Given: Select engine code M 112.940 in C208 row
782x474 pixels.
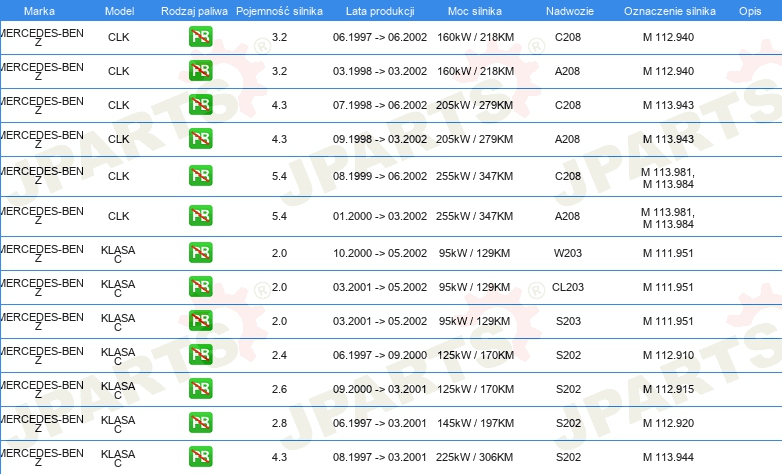Looking at the screenshot, I should point(668,37).
